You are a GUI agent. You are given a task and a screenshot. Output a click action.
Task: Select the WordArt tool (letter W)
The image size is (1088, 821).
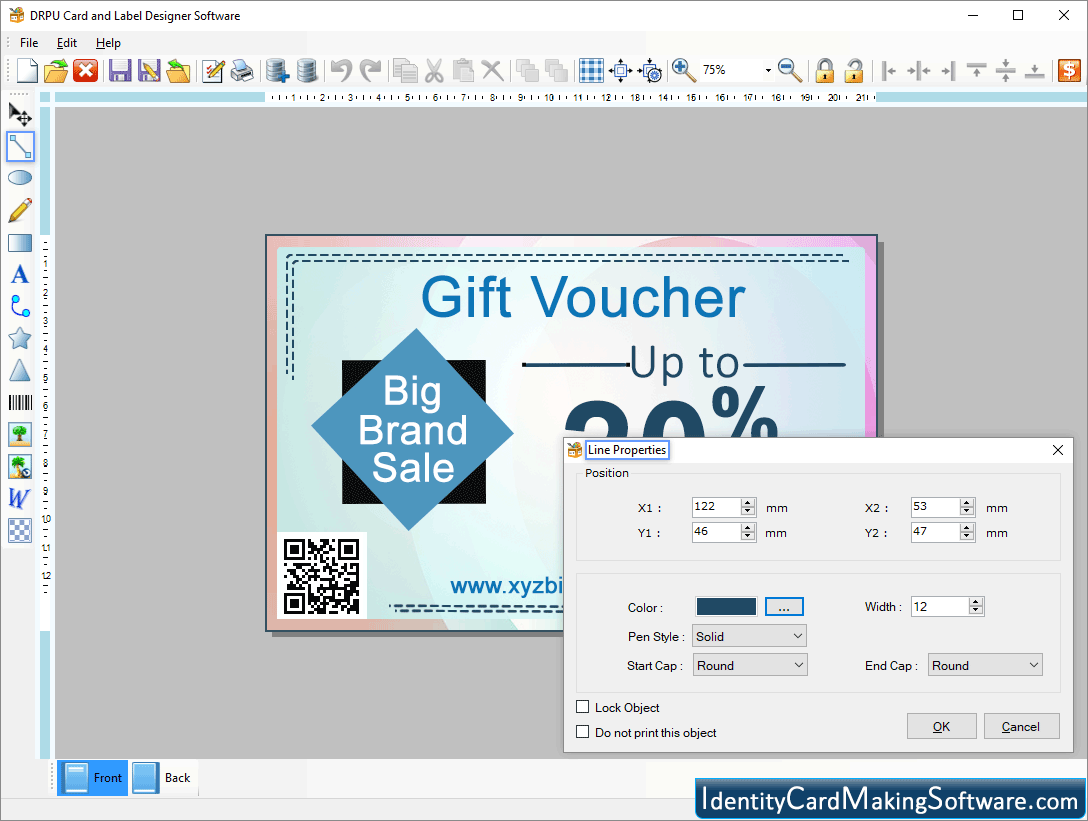click(19, 498)
